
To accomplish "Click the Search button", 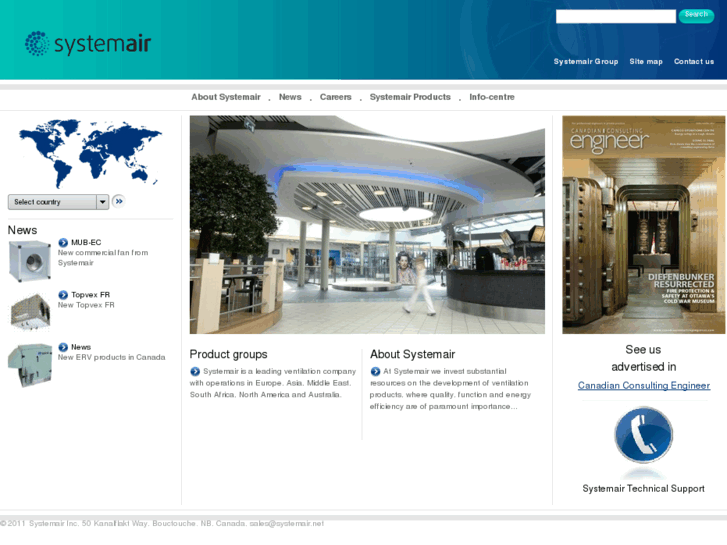I will pos(696,15).
